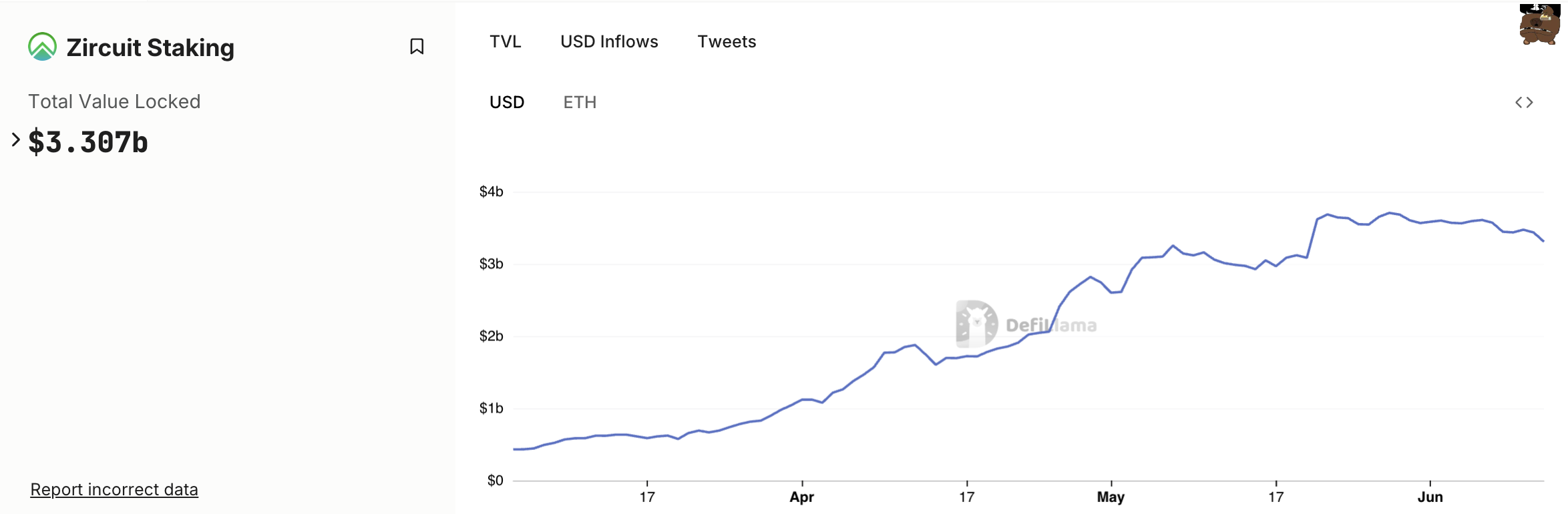Click the $0 label on the vertical axis
The width and height of the screenshot is (1568, 514).
pos(495,481)
